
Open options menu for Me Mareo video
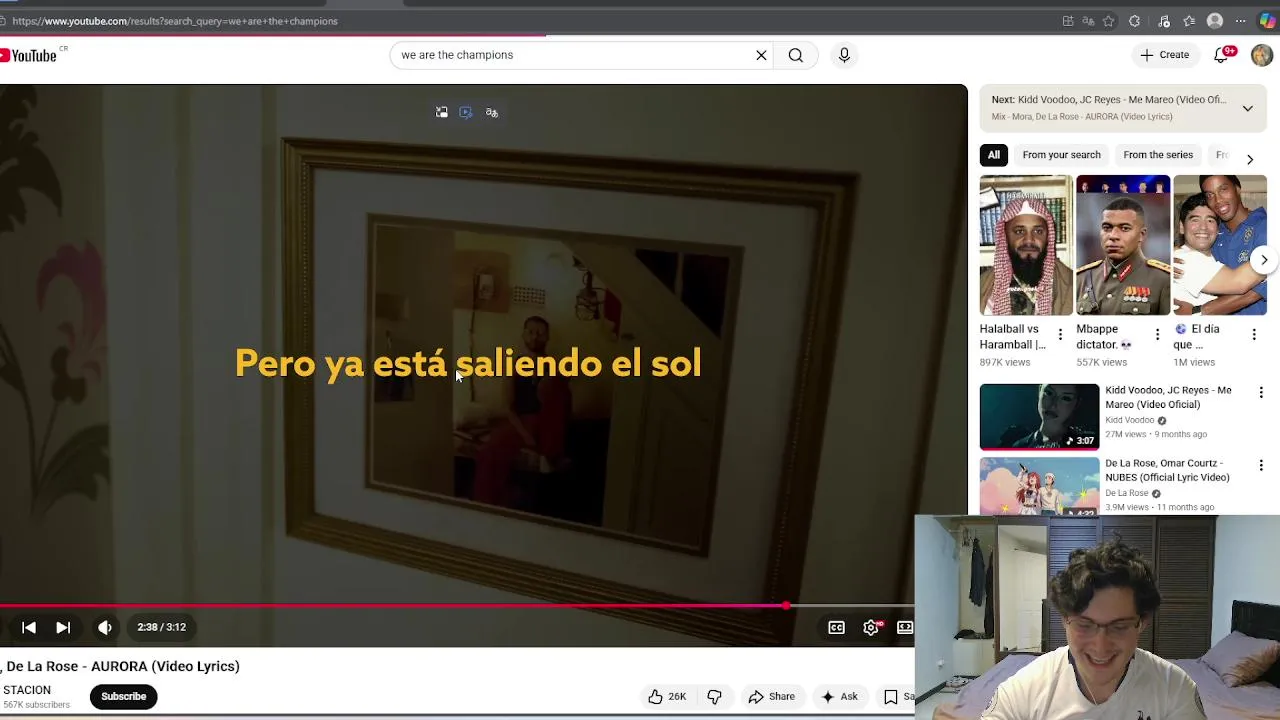[x=1260, y=393]
